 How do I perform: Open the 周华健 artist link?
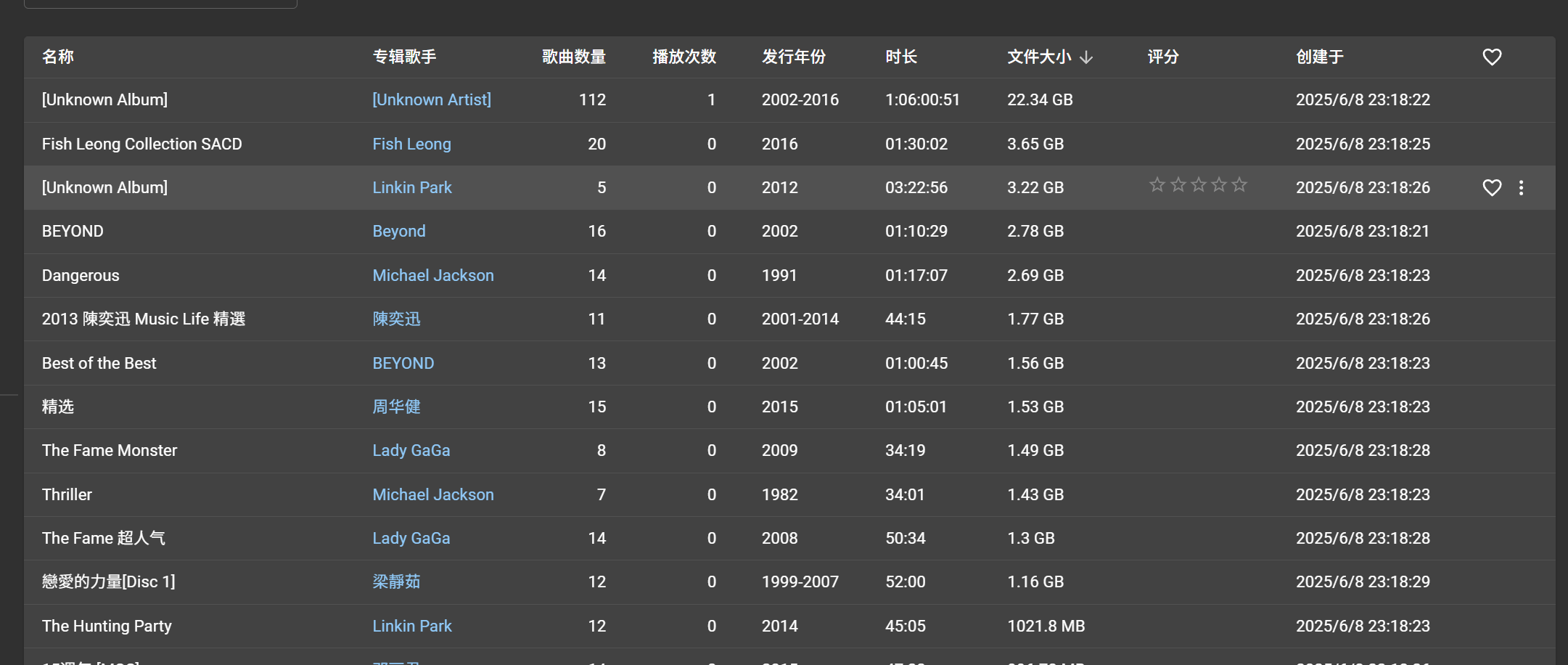coord(396,407)
